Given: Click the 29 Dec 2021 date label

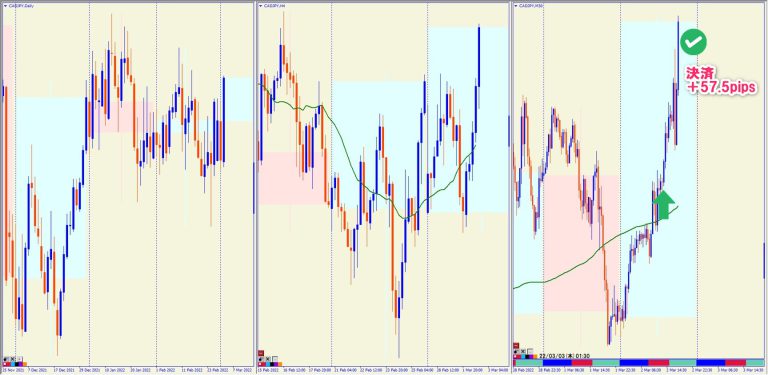Looking at the screenshot, I should pos(90,370).
